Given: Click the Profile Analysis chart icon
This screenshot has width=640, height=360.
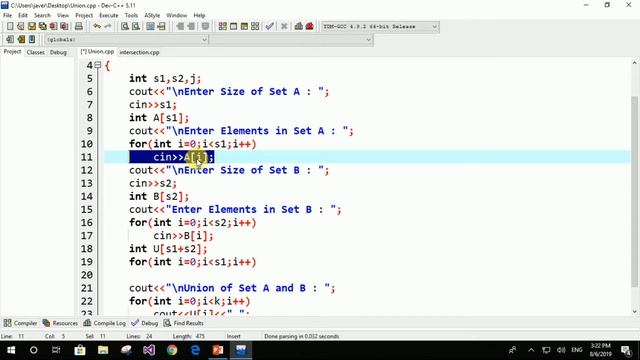Looking at the screenshot, I should [299, 27].
